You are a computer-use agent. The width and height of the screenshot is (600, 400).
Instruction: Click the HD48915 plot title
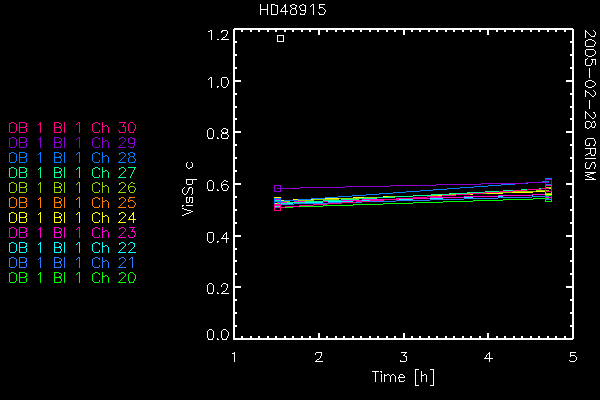[x=293, y=10]
